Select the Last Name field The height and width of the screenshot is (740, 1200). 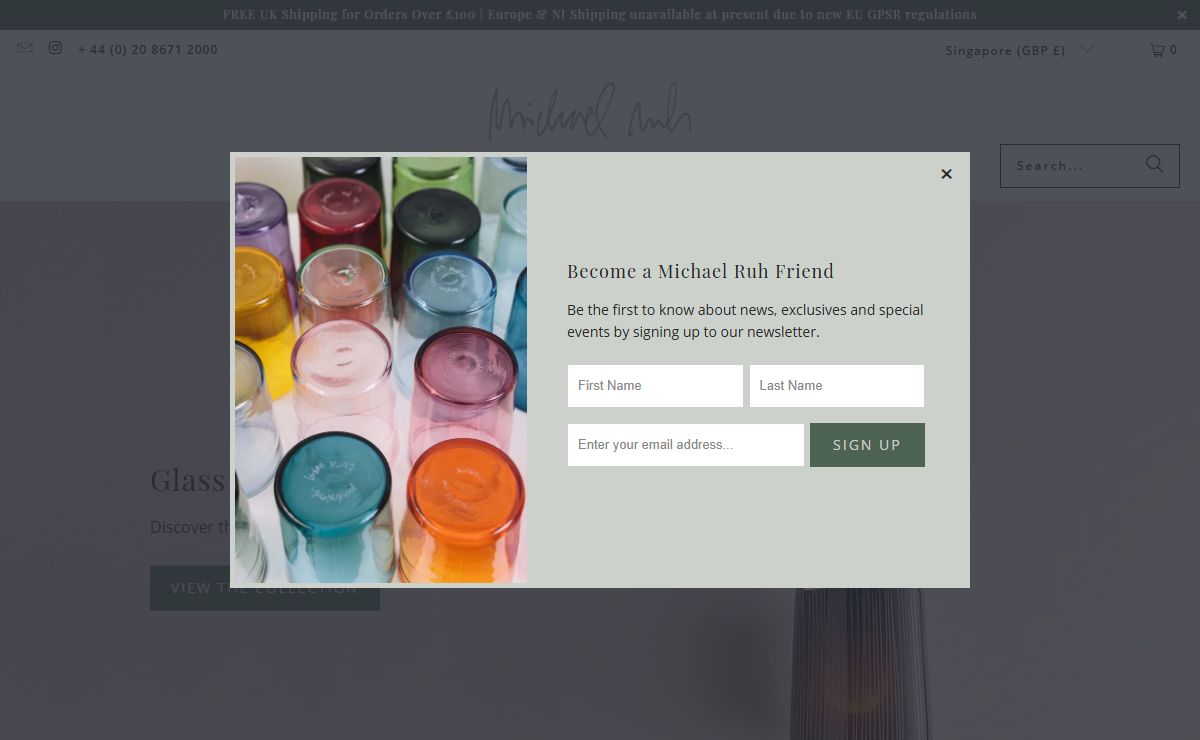click(836, 386)
